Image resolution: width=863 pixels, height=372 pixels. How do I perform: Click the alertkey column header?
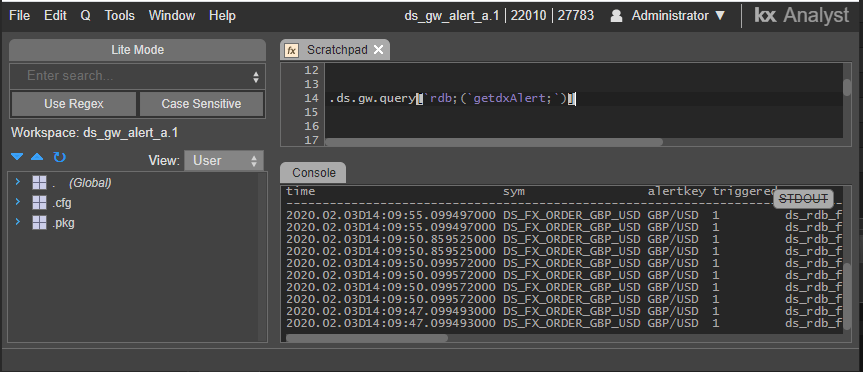coord(677,192)
